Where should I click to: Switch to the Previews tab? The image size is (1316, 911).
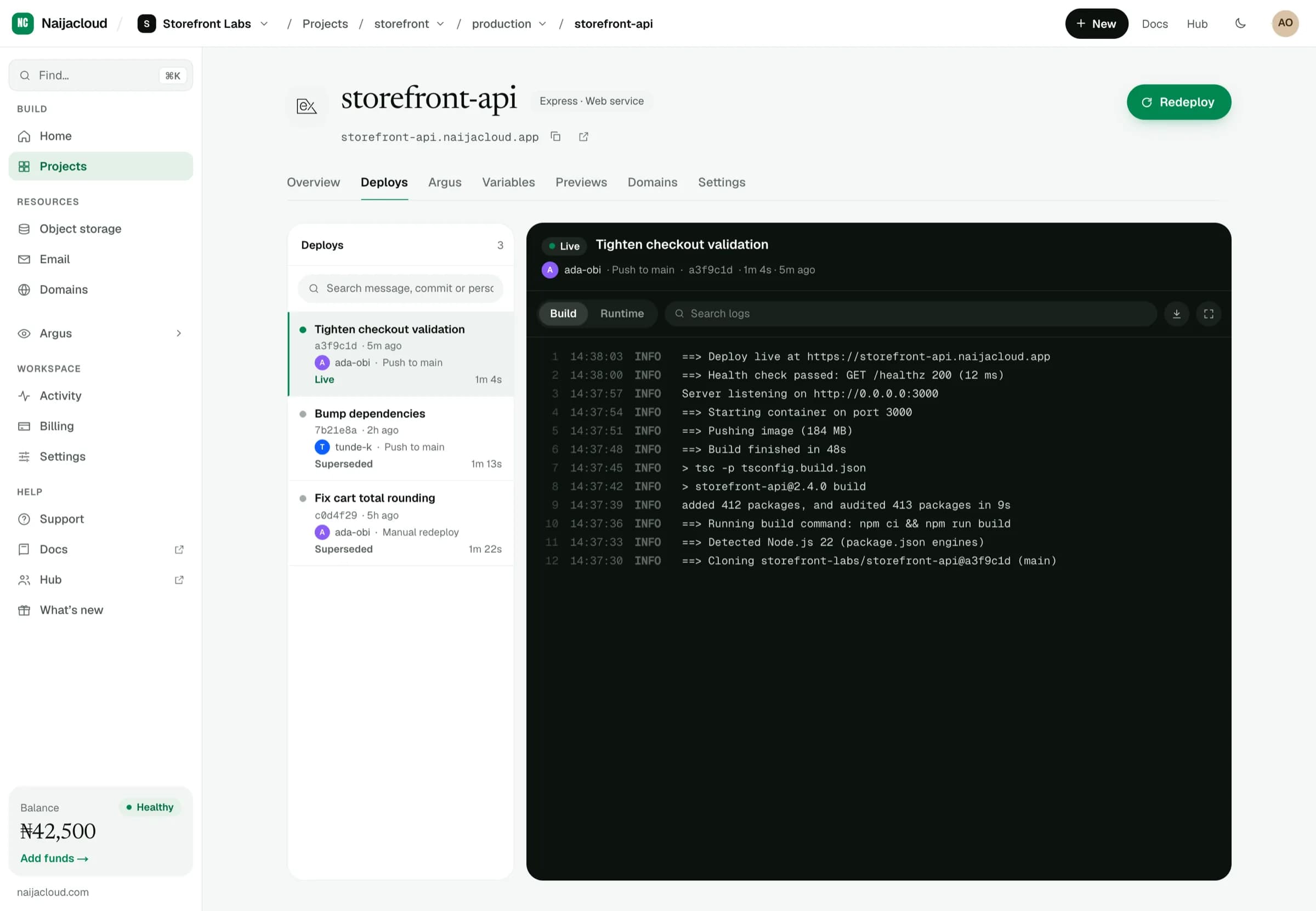pos(581,182)
